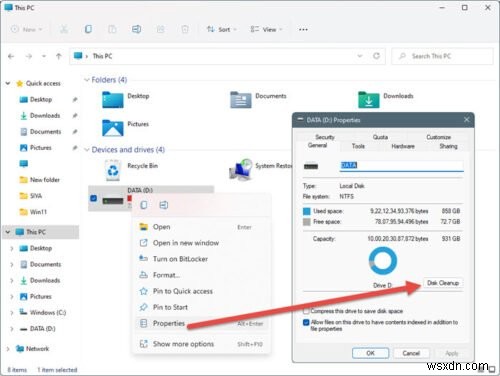Toggle the DATA (D:) drive selection checkbox
The height and width of the screenshot is (376, 500).
(94, 198)
